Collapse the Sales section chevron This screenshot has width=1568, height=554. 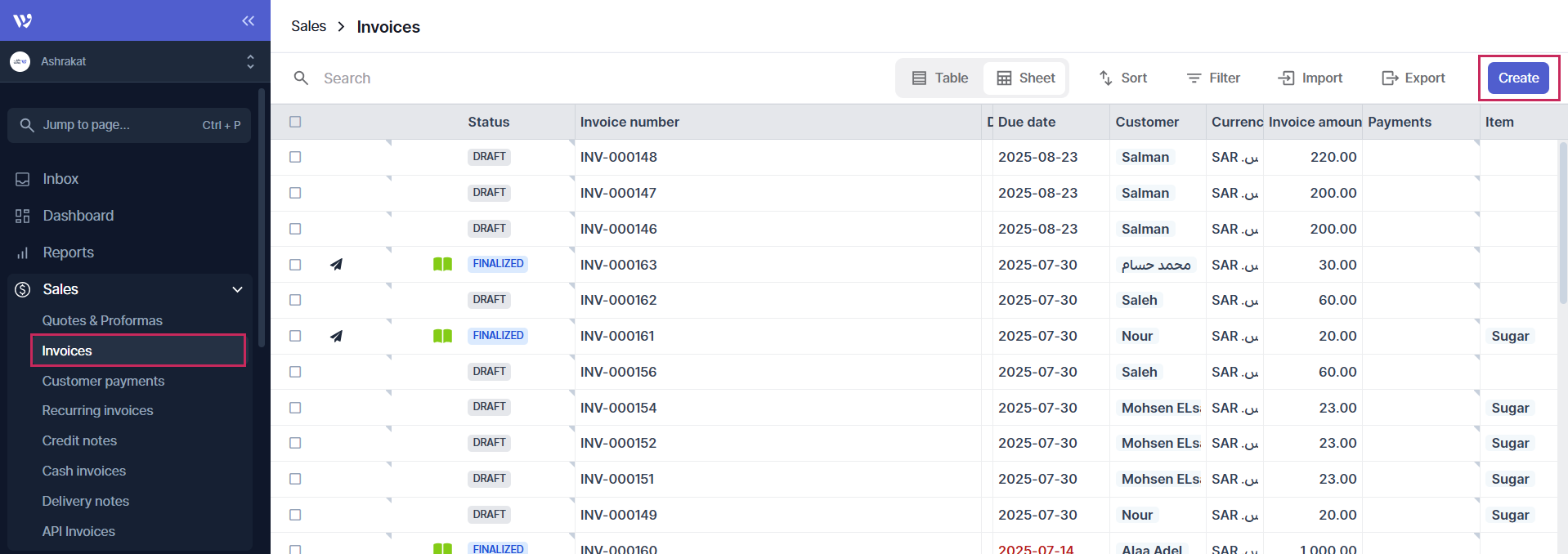(x=238, y=289)
